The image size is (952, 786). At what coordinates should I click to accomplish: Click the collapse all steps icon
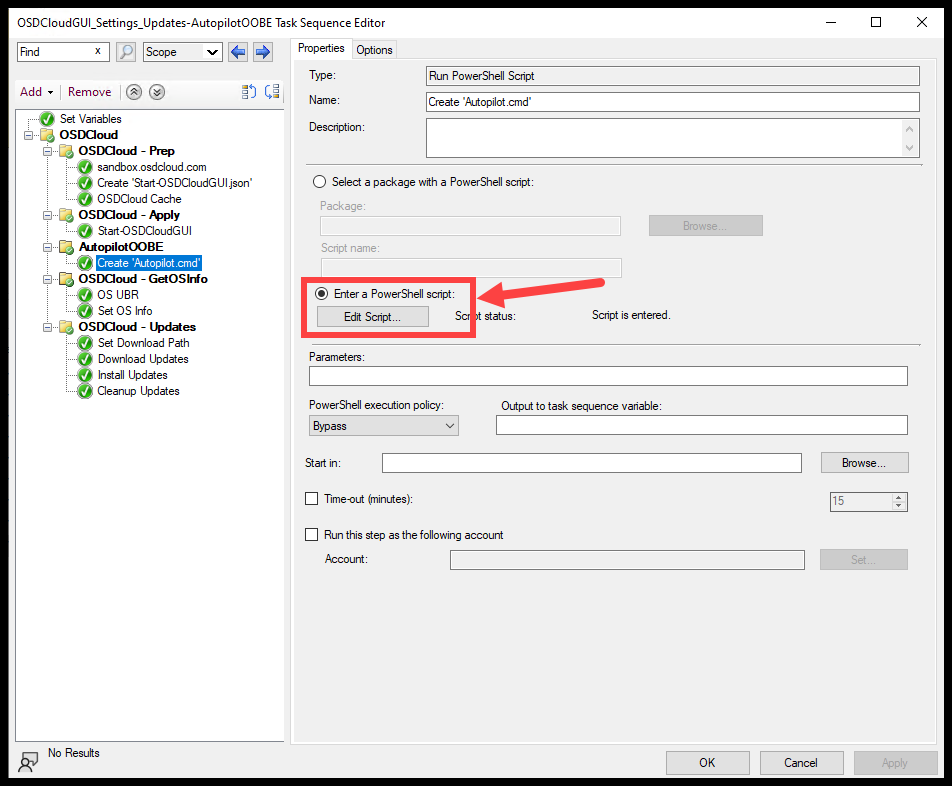pos(248,91)
